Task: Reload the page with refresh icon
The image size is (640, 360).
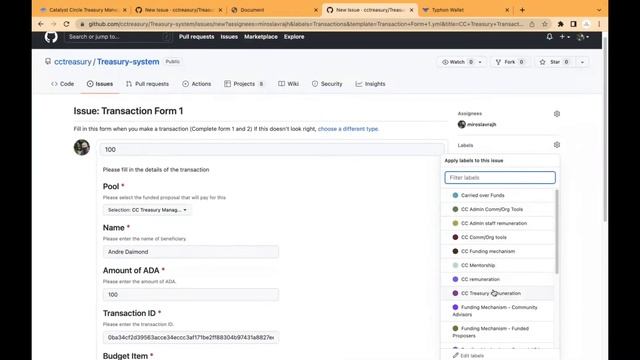Action: pos(67,24)
